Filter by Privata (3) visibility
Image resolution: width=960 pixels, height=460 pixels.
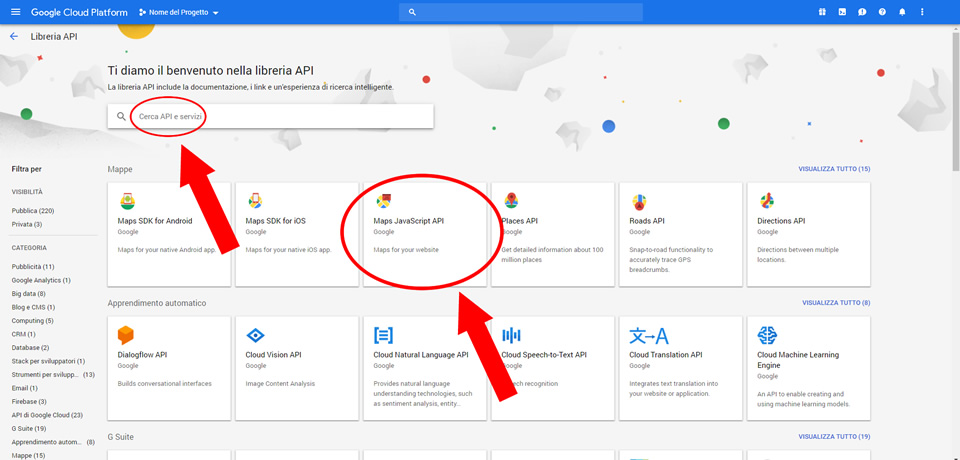27,224
